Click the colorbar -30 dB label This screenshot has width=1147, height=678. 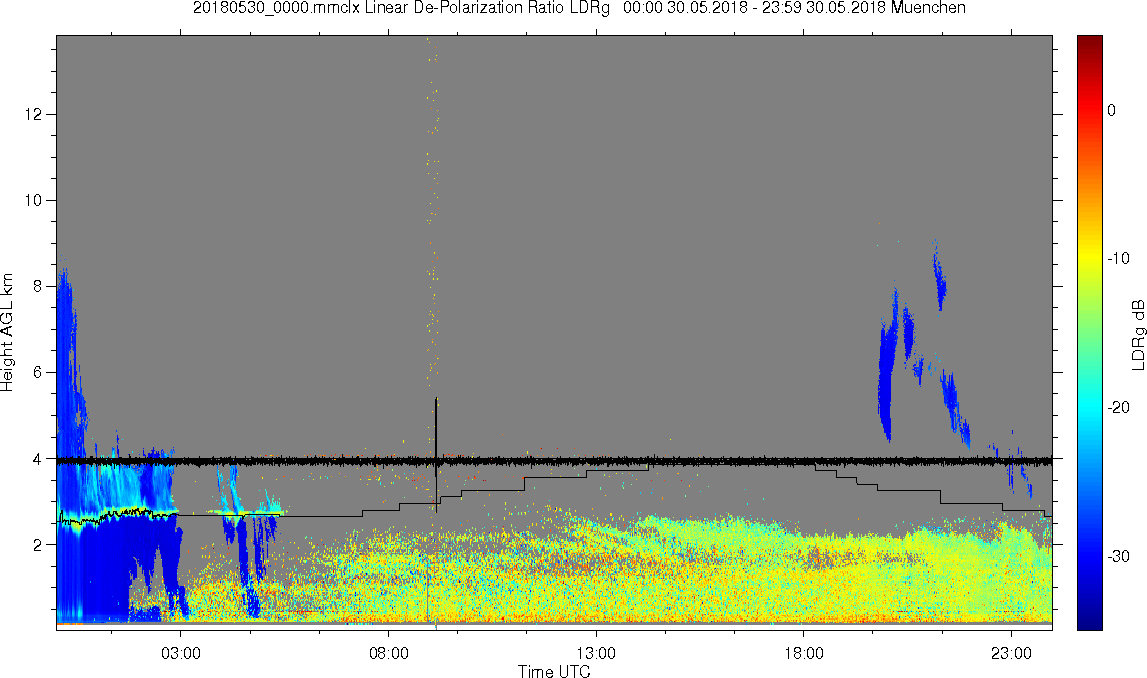[1118, 557]
